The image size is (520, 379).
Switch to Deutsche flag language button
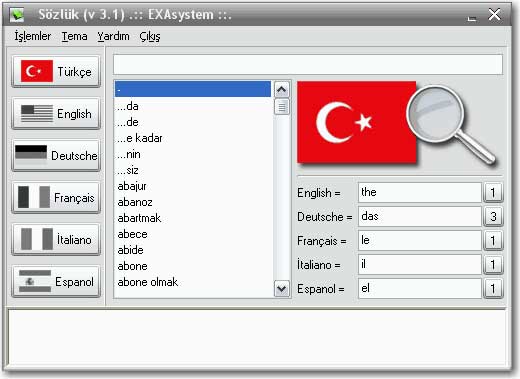(x=56, y=155)
